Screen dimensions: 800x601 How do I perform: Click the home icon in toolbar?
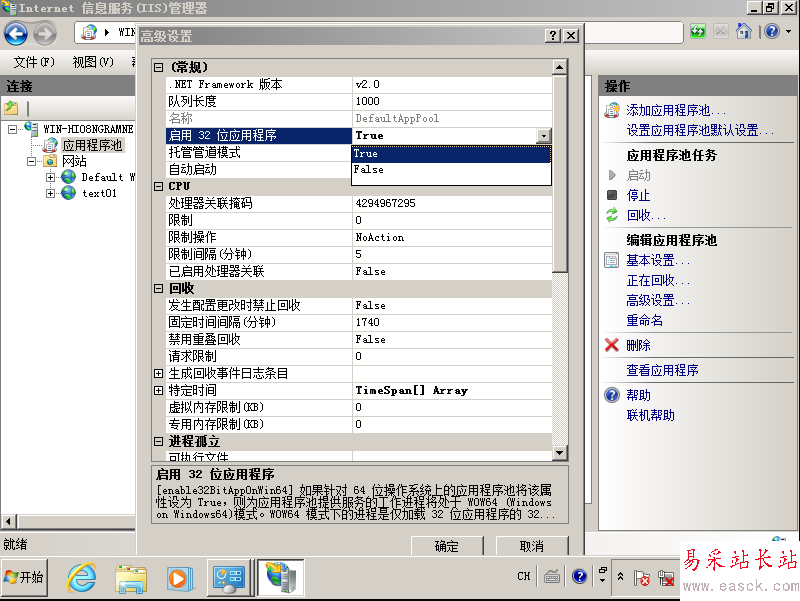click(743, 32)
